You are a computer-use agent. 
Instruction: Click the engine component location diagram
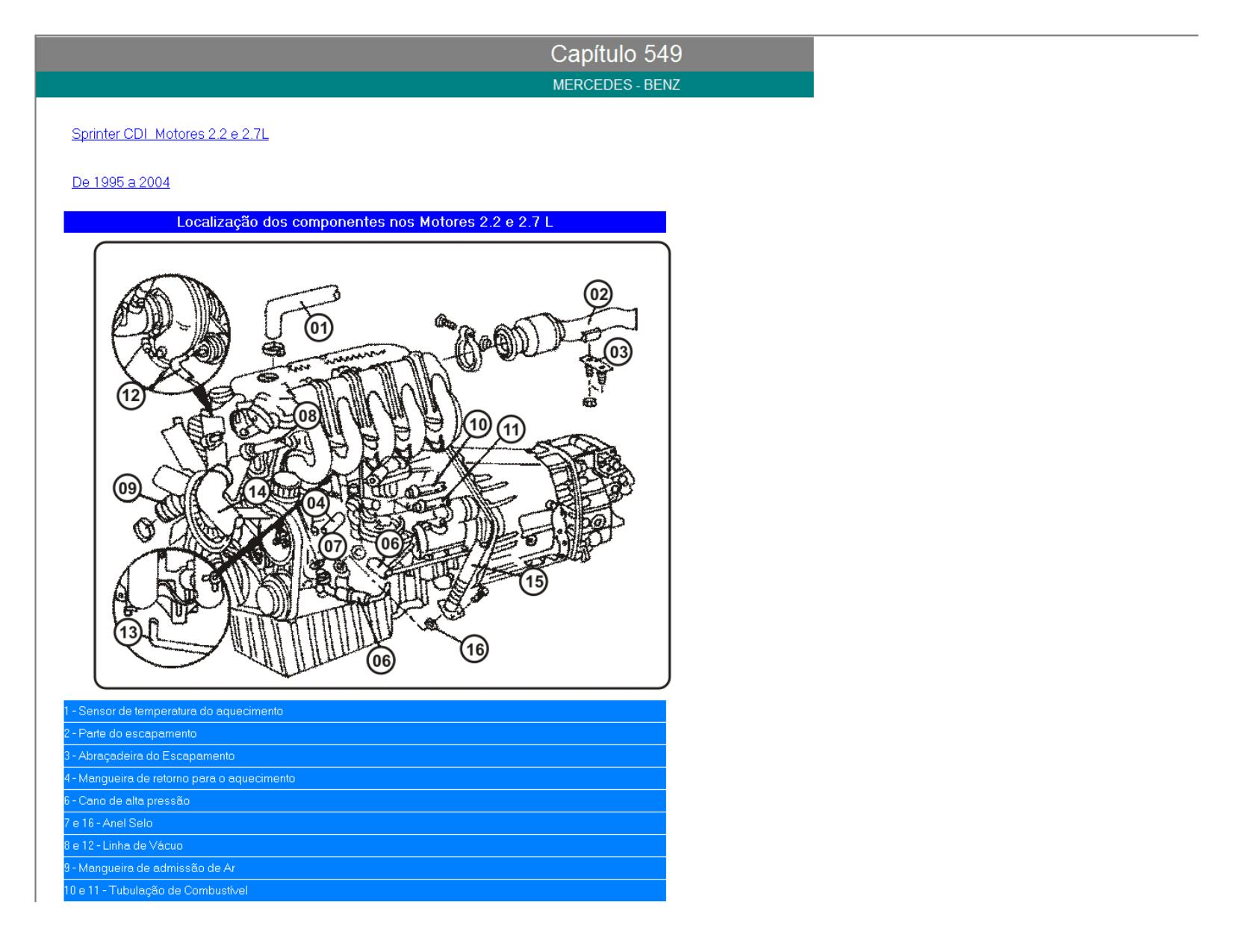pos(382,464)
